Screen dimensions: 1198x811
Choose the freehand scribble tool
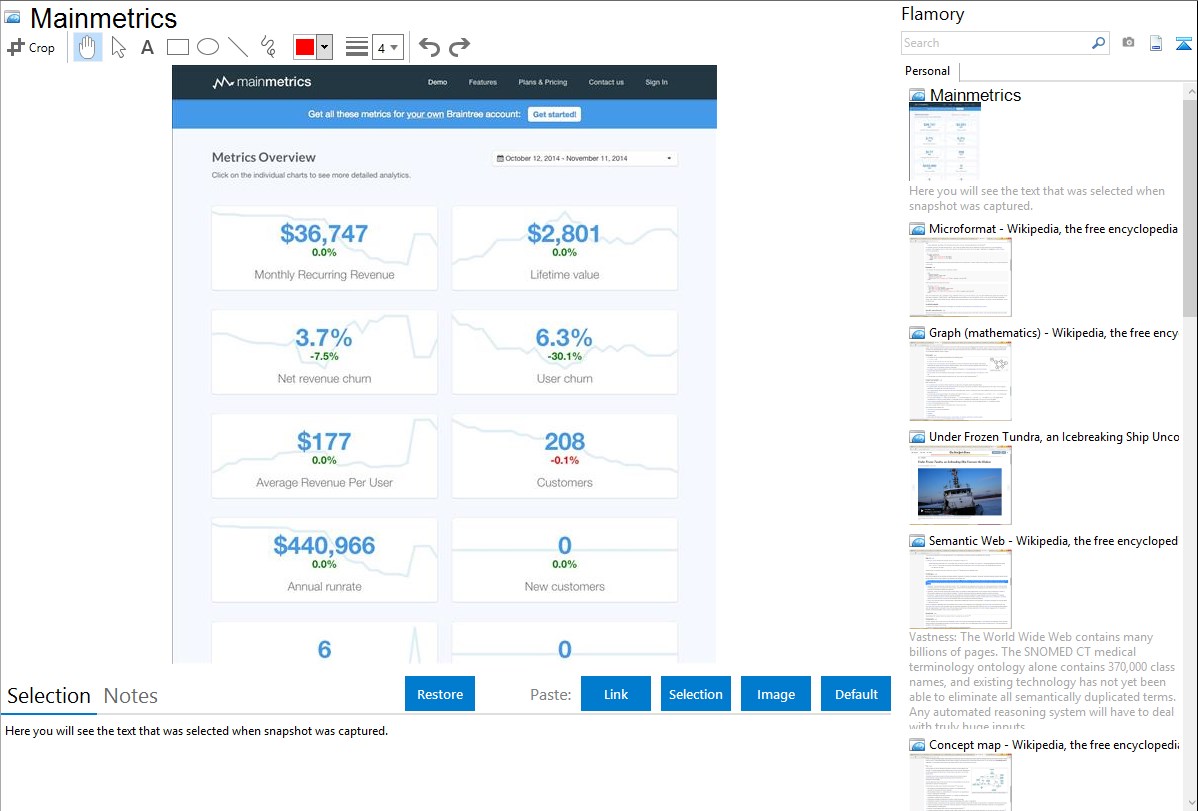click(268, 47)
